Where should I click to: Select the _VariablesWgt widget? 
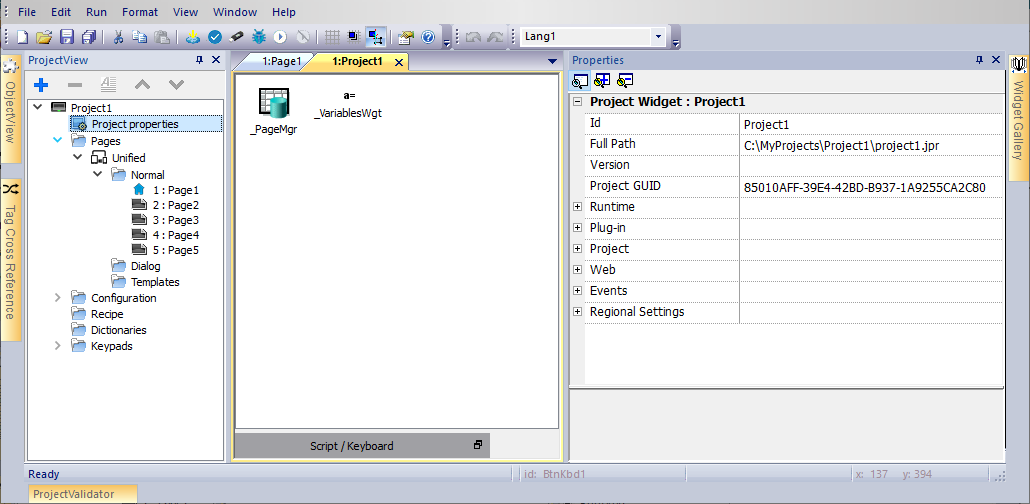[x=348, y=105]
